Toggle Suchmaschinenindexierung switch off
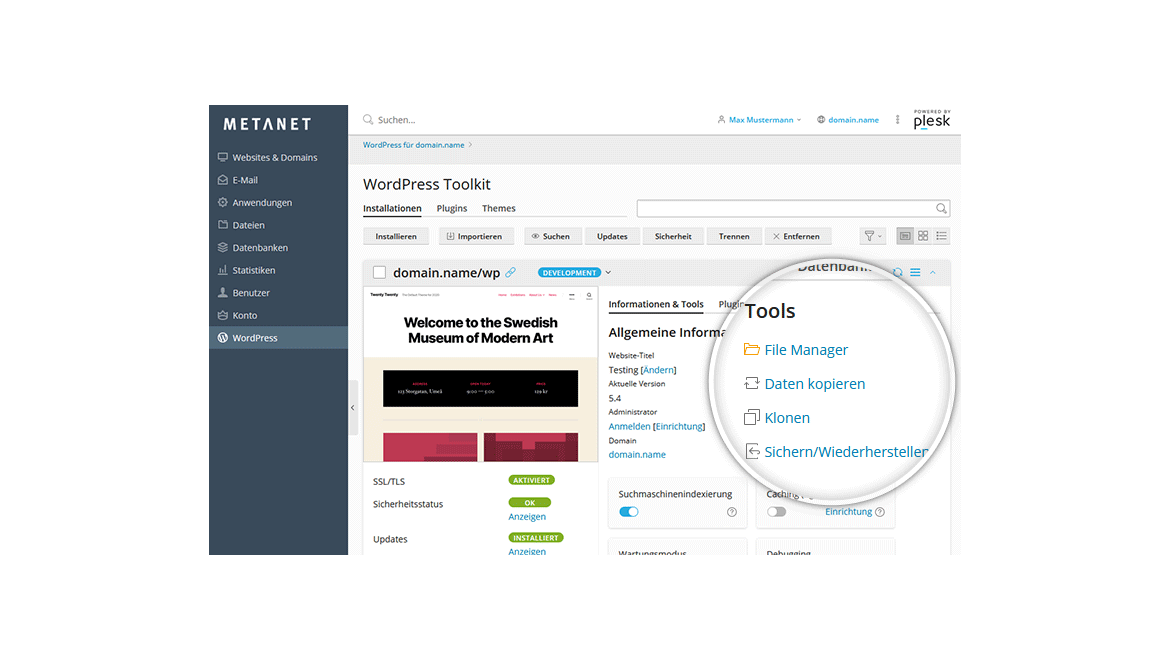Viewport: 1170px width, 660px height. coord(629,512)
